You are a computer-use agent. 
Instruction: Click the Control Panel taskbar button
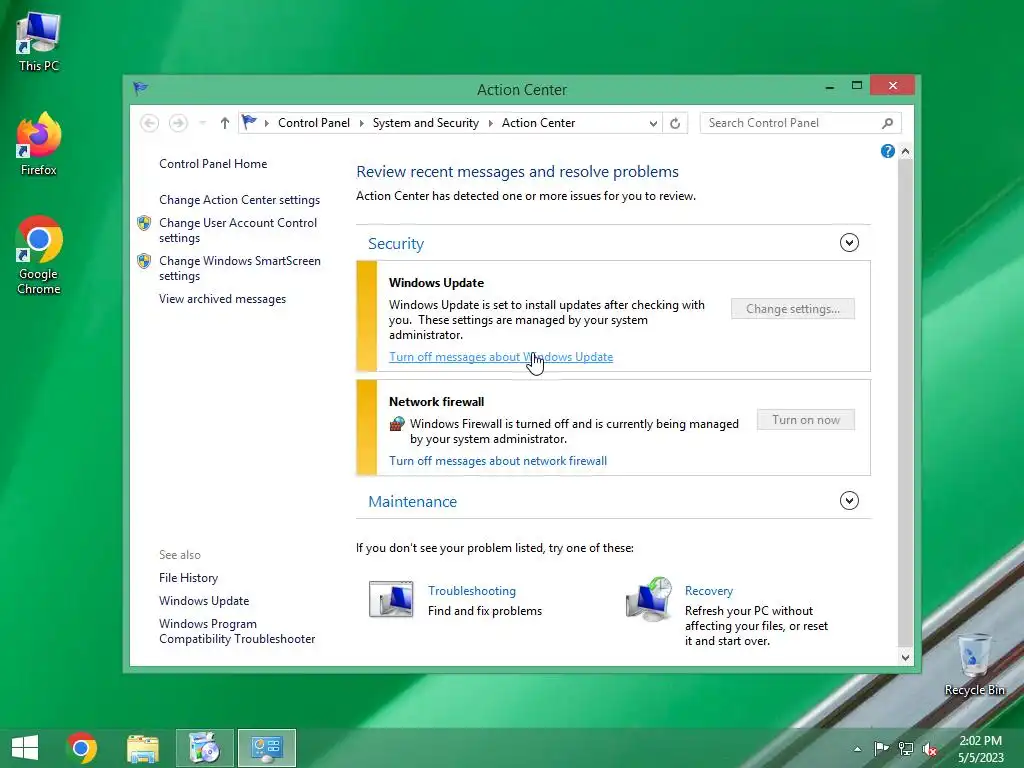pos(266,748)
